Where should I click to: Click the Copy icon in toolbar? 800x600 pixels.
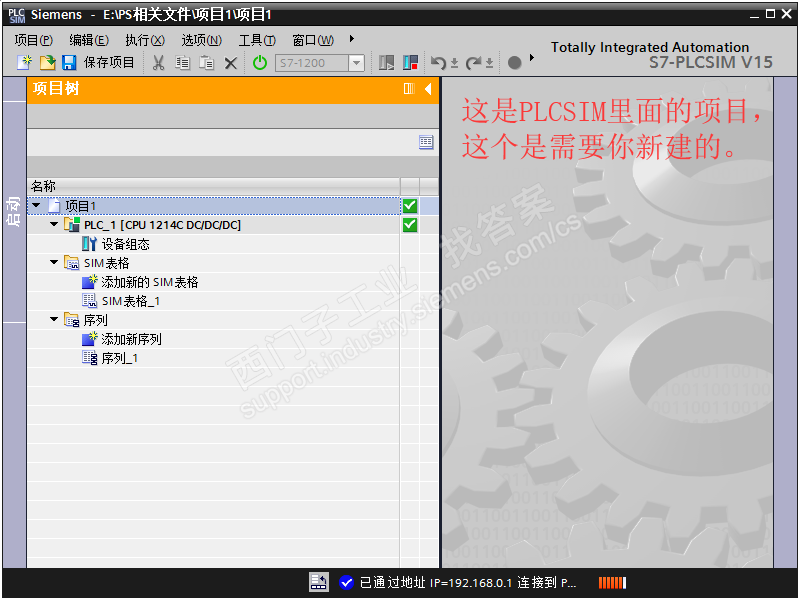(182, 63)
